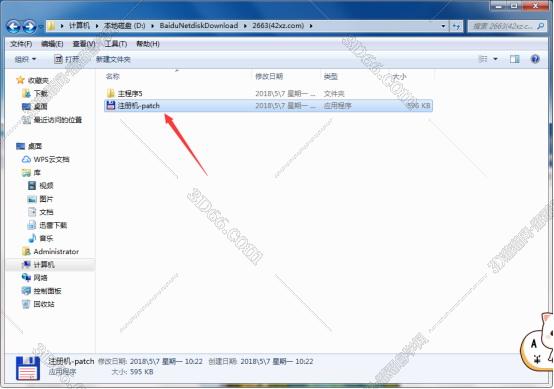Go forward with the Forward arrow button
Image resolution: width=554 pixels, height=389 pixels.
tap(30, 26)
